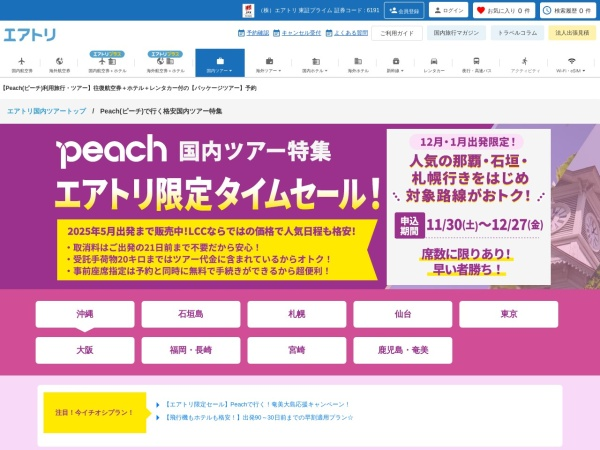Open 海外航空券+ホテル globe and hotel icon
Screen dimensions: 600x450
pyautogui.click(x=165, y=61)
